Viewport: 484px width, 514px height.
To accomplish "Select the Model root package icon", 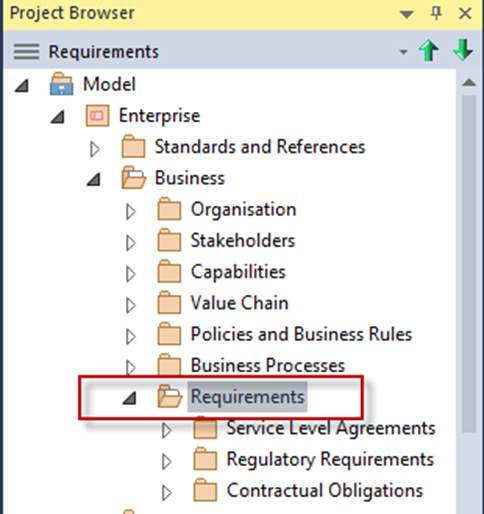I will click(61, 84).
